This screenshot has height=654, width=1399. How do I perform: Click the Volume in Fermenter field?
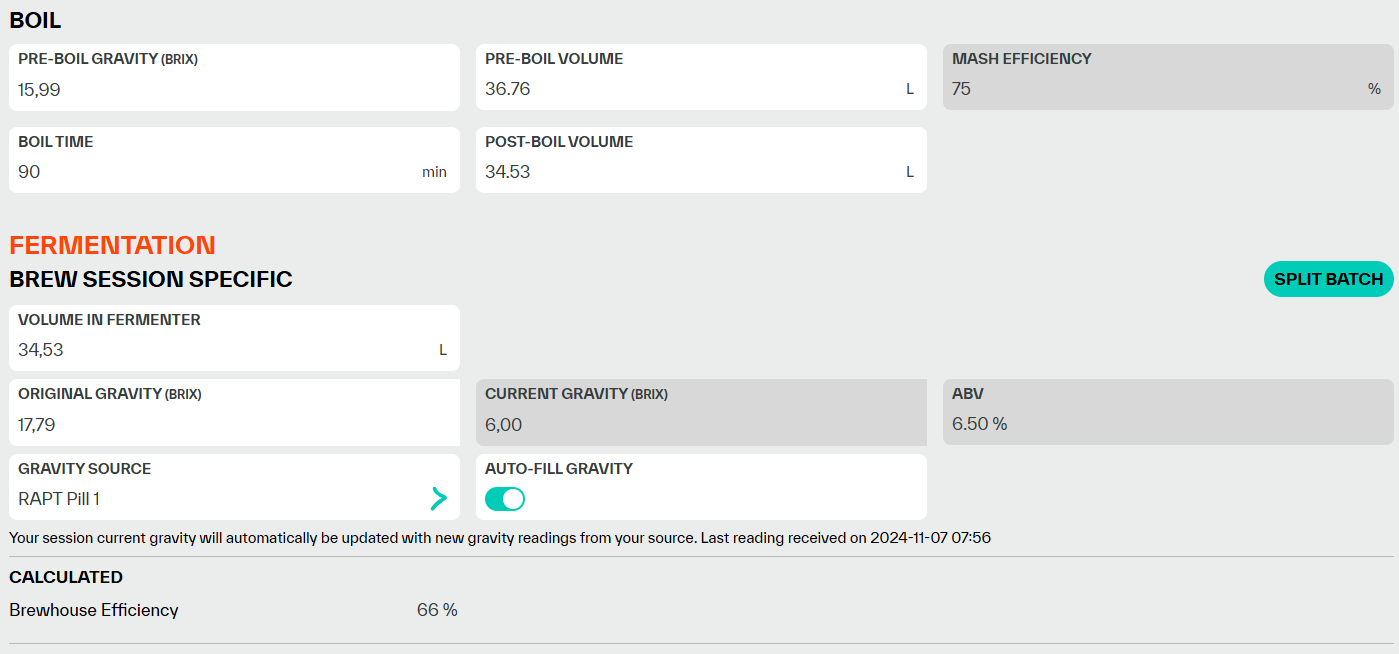tap(220, 350)
